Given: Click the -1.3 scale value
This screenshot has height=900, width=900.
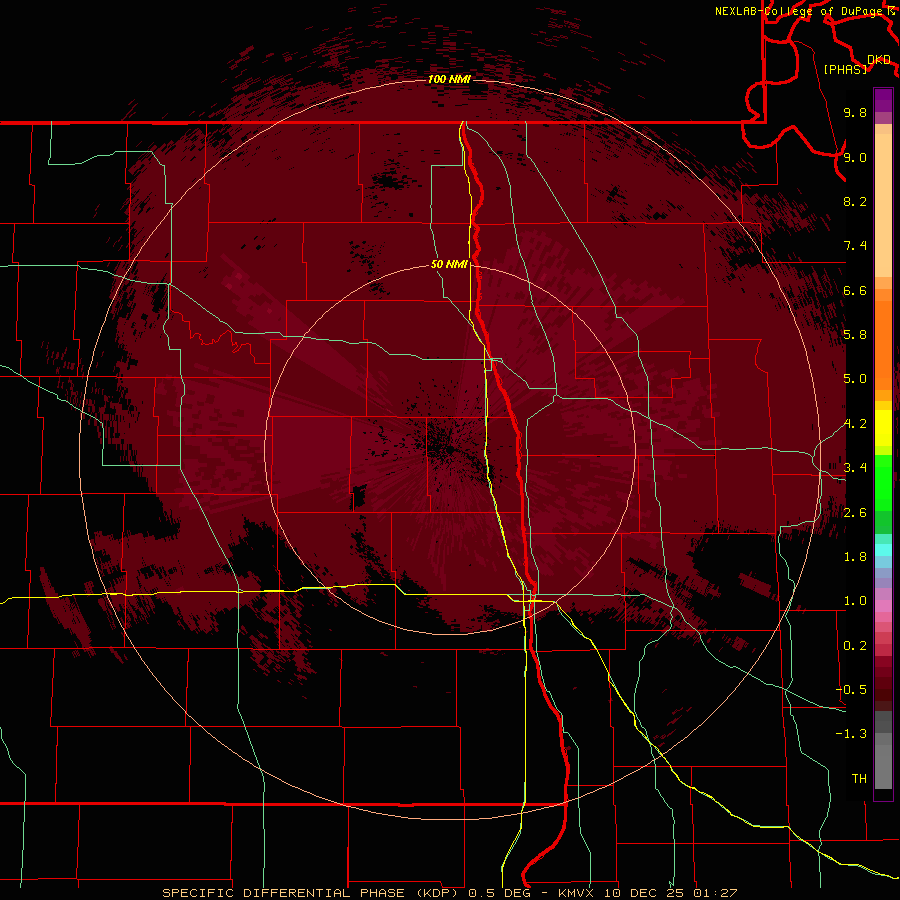Looking at the screenshot, I should (851, 734).
